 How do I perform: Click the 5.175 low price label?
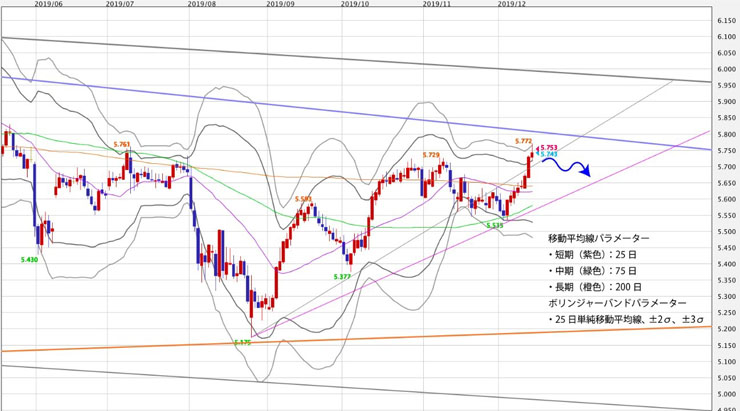(243, 343)
